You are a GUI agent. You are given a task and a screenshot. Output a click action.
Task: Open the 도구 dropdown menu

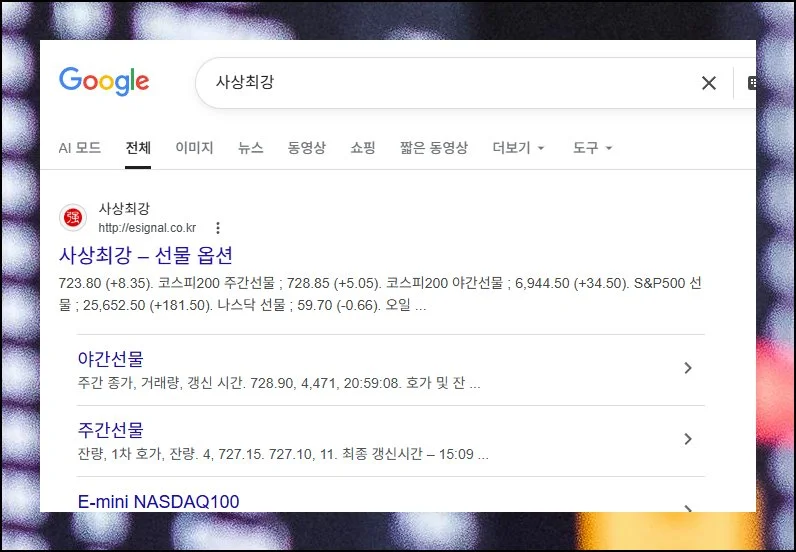pos(592,148)
